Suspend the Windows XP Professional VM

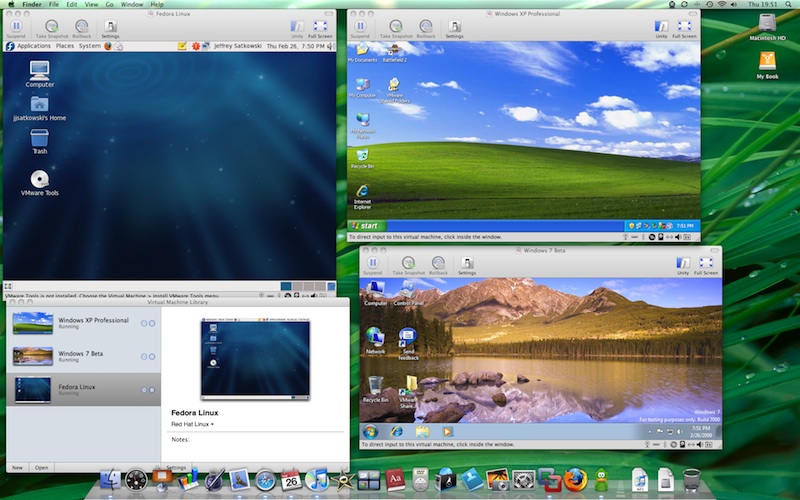pyautogui.click(x=360, y=29)
